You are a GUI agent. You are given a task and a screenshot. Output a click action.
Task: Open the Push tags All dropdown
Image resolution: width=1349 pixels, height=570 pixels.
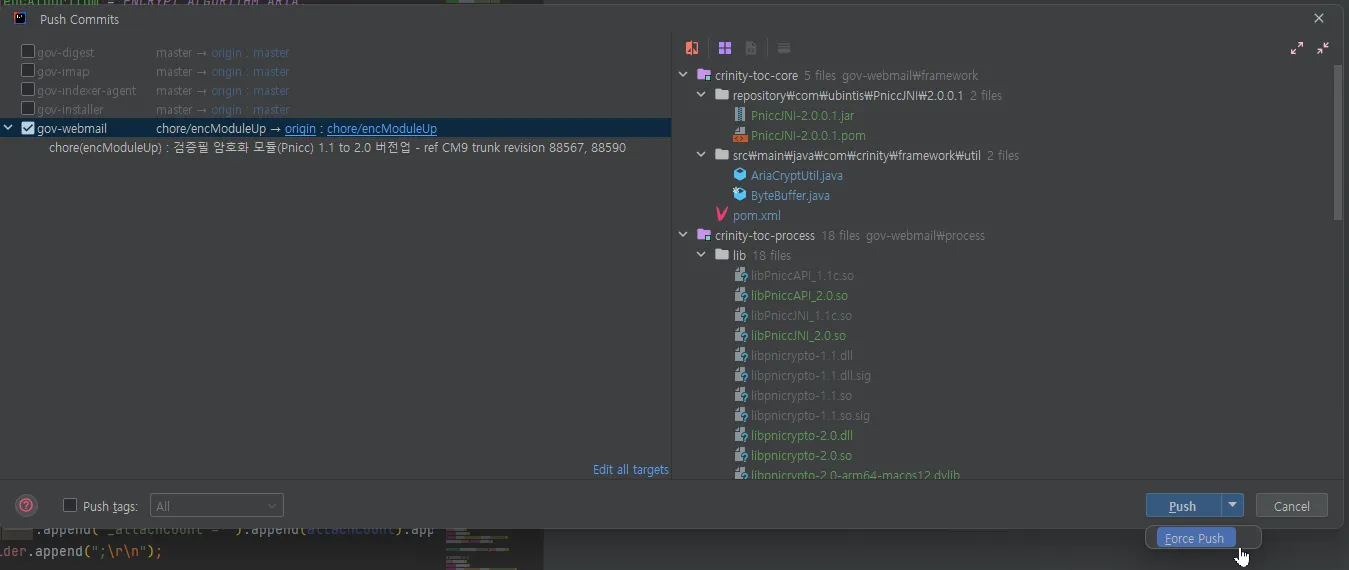pos(217,506)
